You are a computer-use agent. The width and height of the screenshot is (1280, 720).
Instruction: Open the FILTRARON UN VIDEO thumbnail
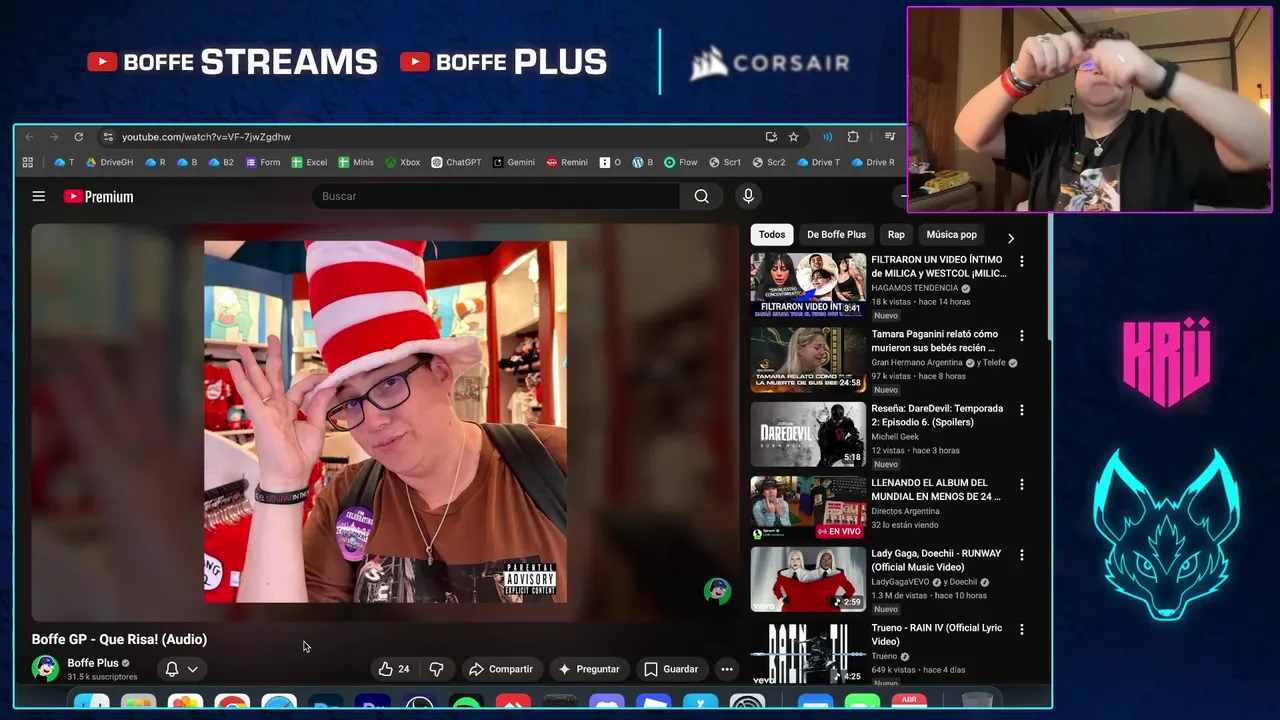click(808, 285)
